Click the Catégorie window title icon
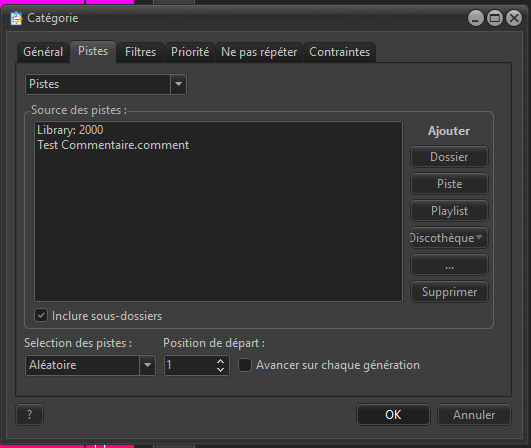This screenshot has height=448, width=531. 16,18
